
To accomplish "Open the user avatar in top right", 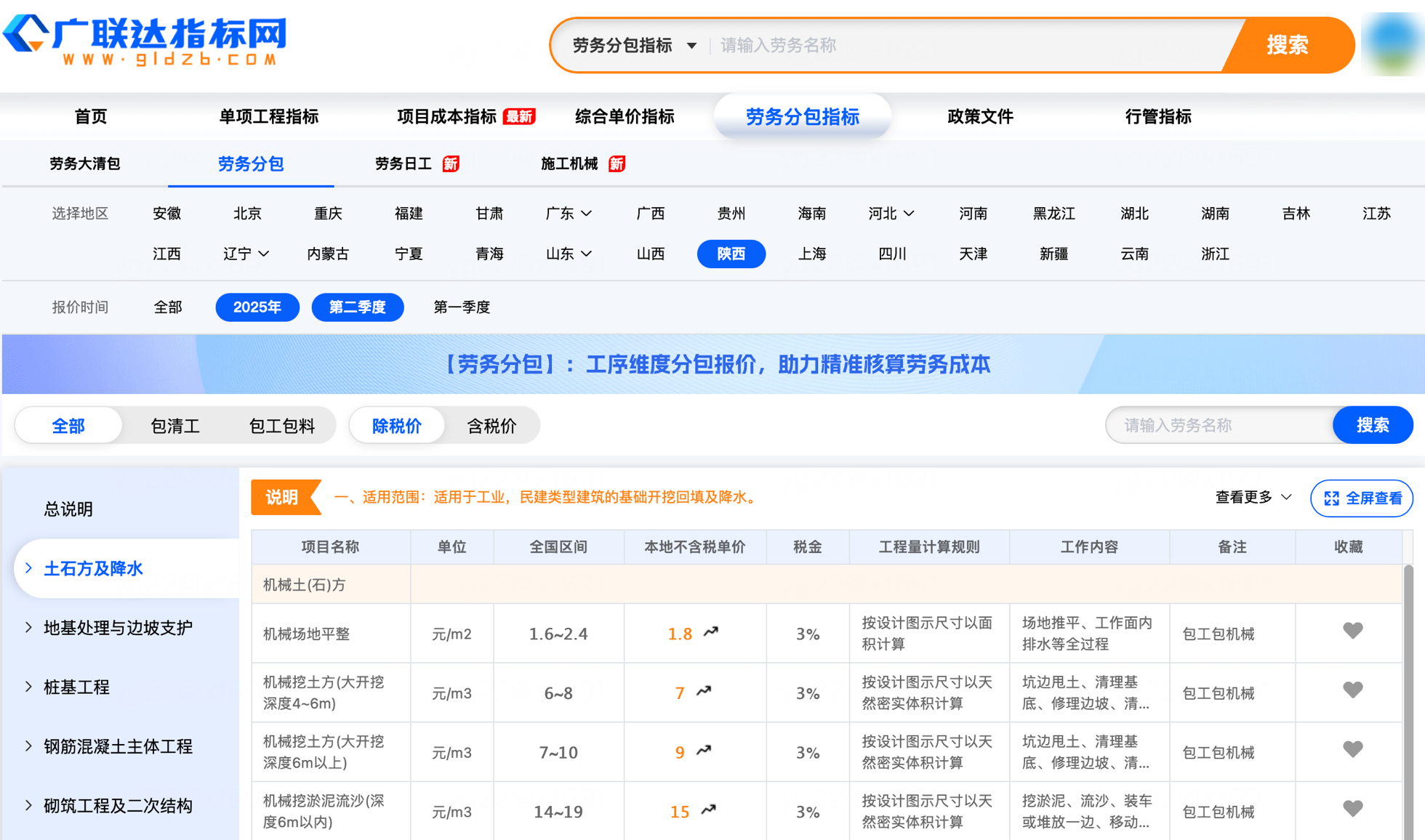I will [1392, 44].
